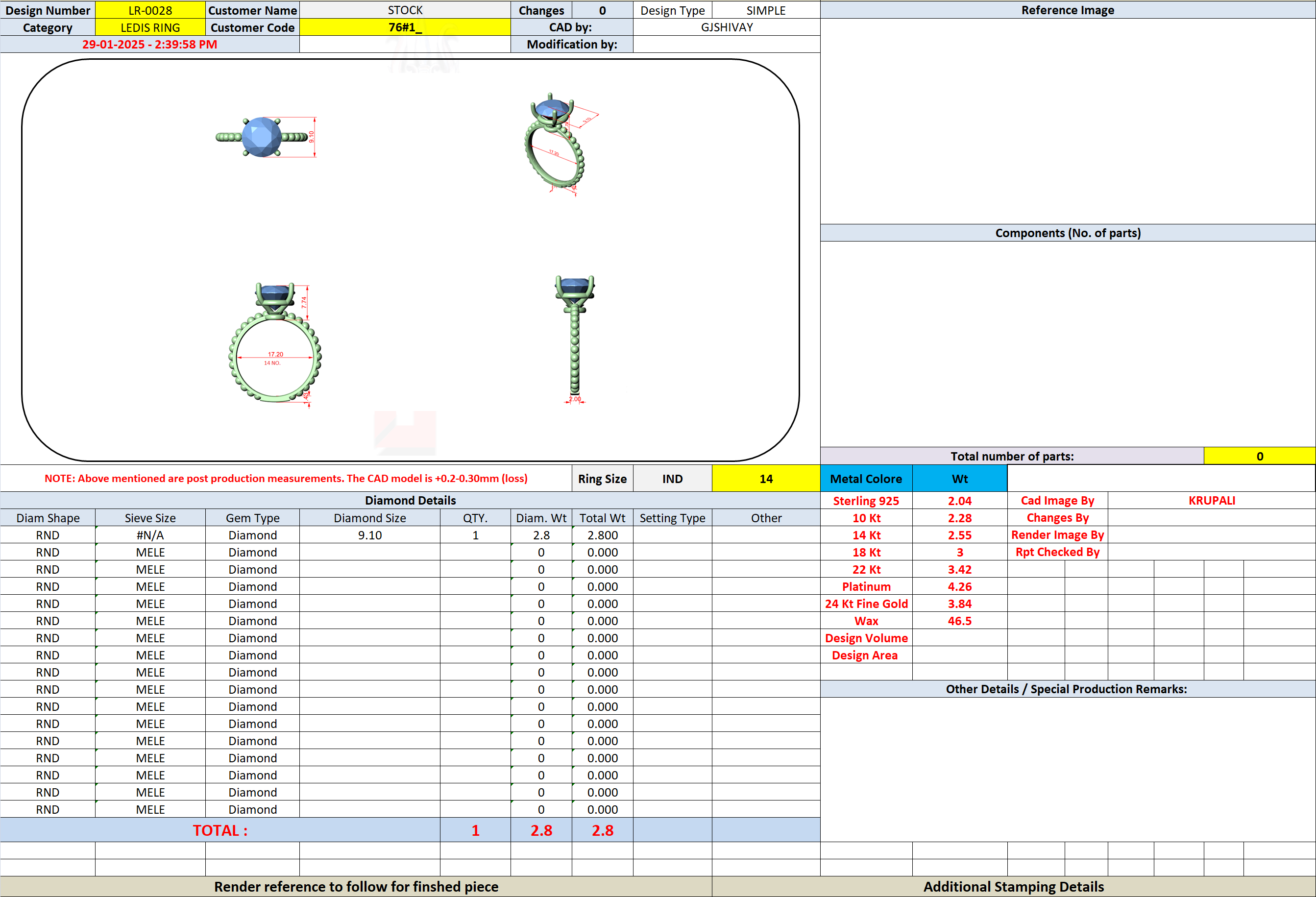Click the customer code cell 76#1_
Image resolution: width=1316 pixels, height=897 pixels.
coord(405,27)
